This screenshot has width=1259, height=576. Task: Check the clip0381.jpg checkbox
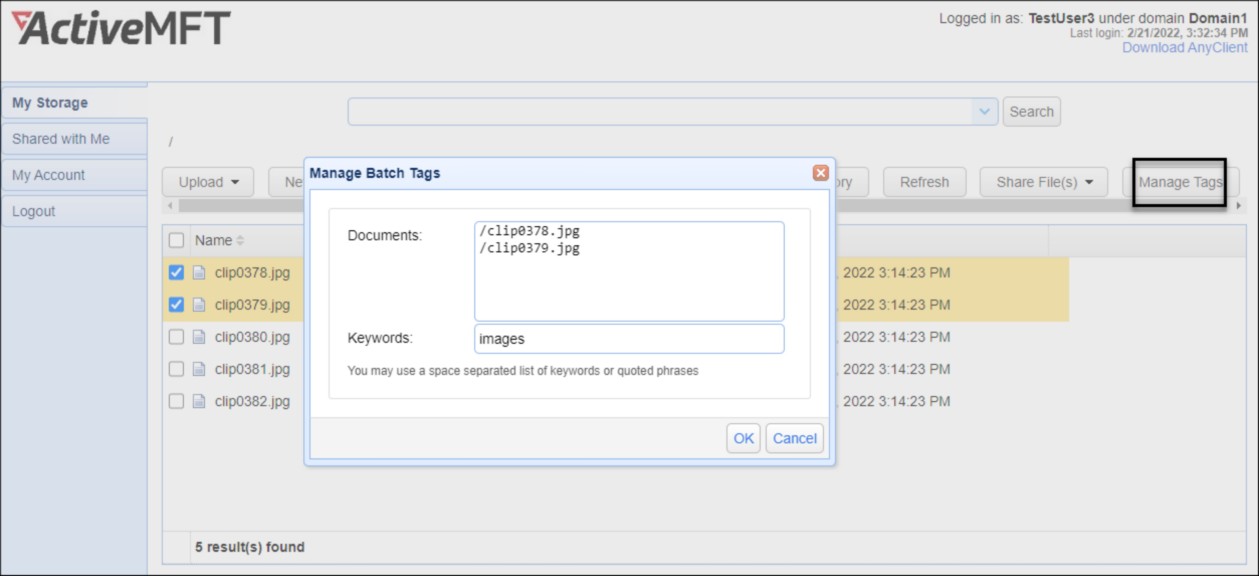(x=177, y=369)
